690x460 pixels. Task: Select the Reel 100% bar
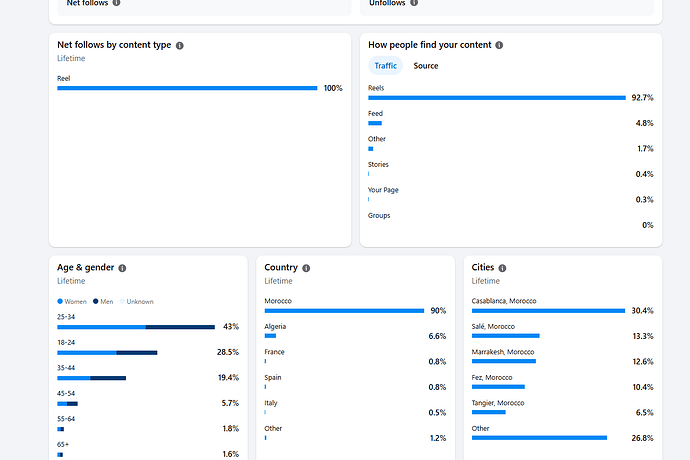187,88
